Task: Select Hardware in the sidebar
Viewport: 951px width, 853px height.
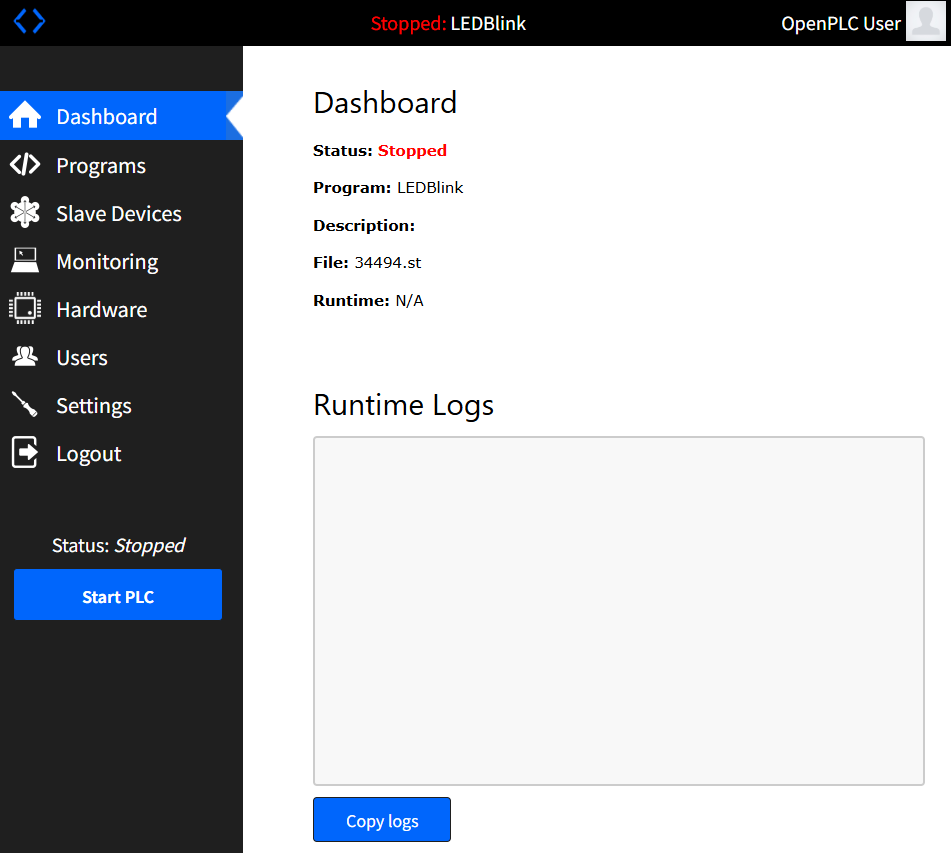Action: tap(101, 310)
